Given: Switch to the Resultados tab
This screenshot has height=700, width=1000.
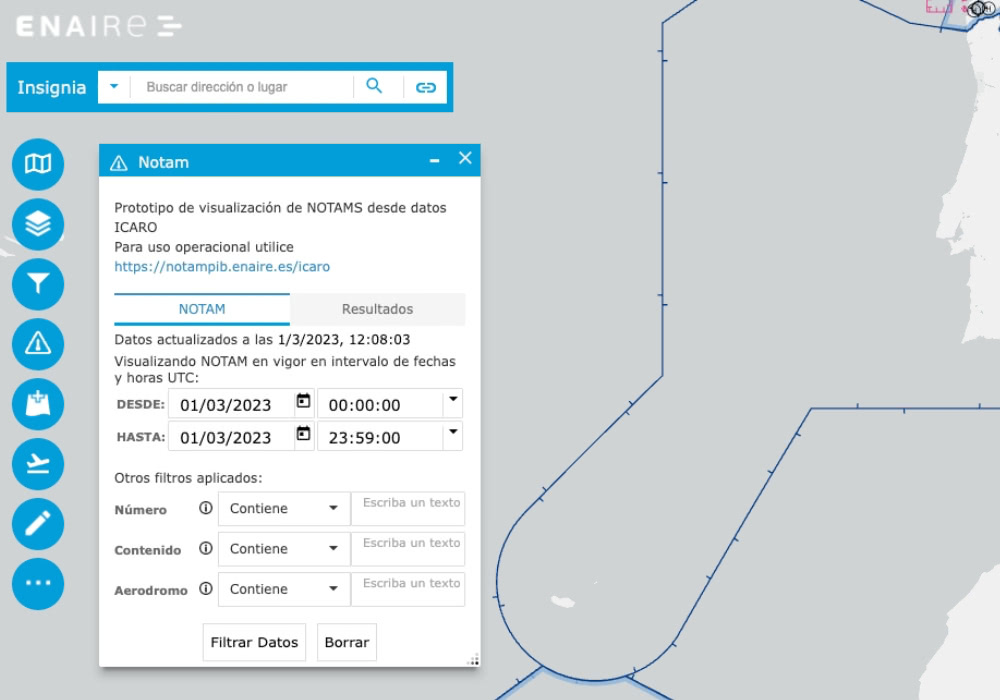Looking at the screenshot, I should pyautogui.click(x=377, y=309).
